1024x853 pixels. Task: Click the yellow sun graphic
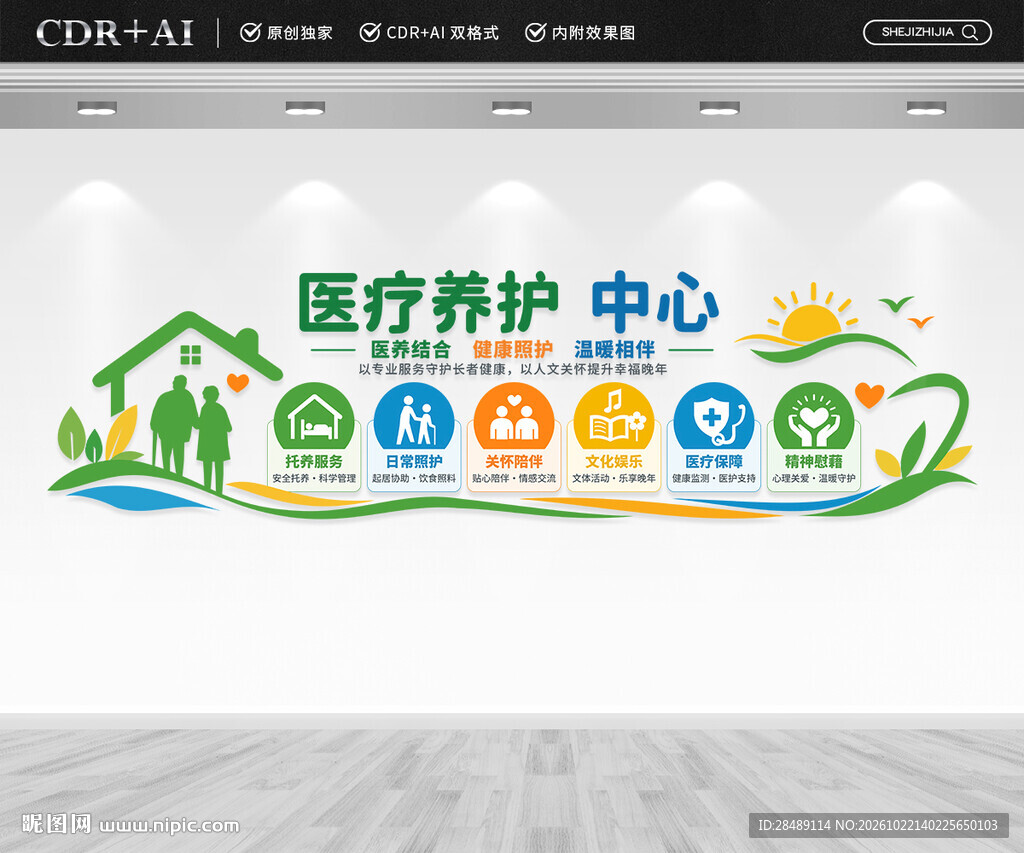click(x=812, y=312)
